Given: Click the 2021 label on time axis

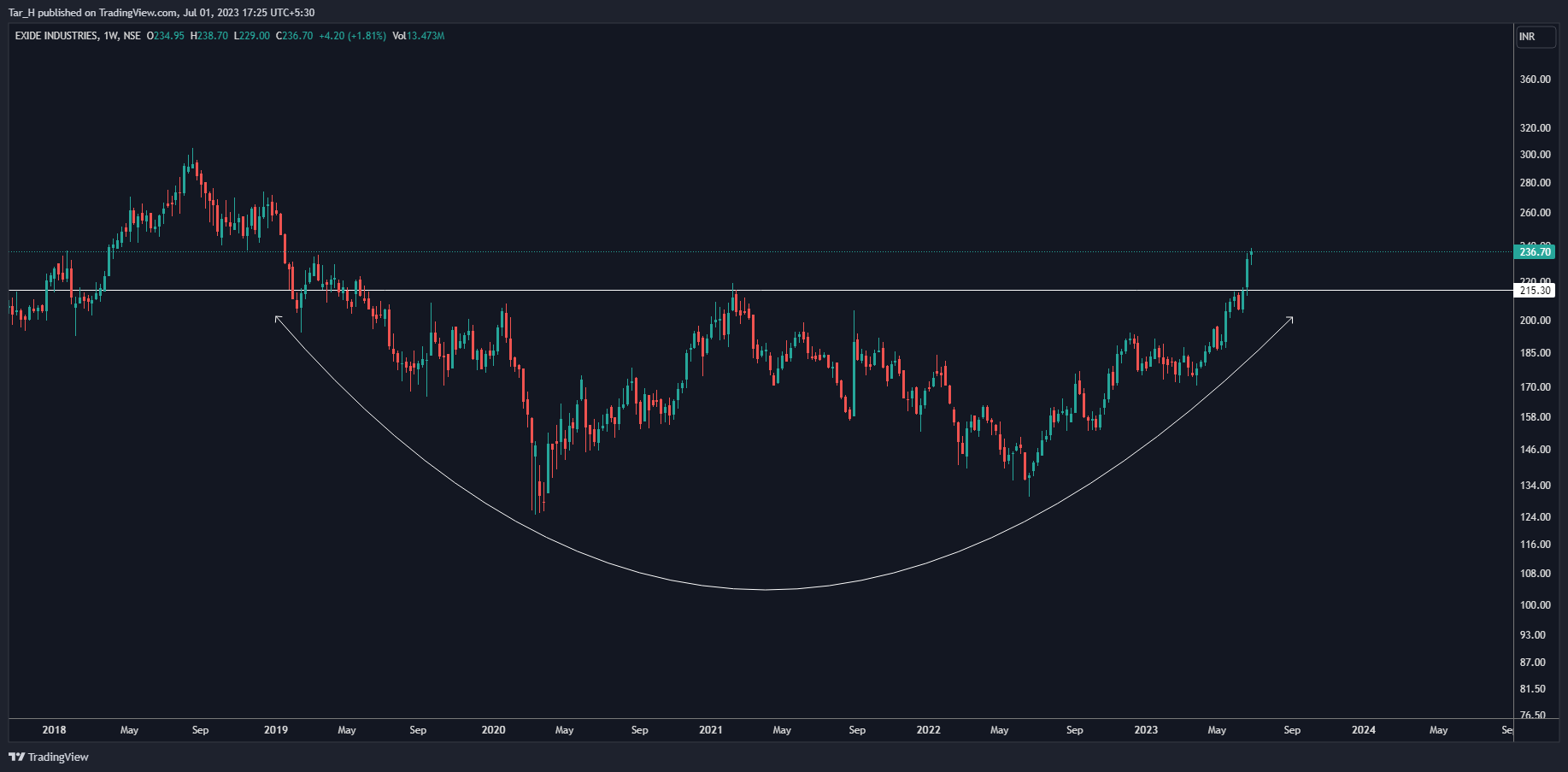Looking at the screenshot, I should 711,730.
